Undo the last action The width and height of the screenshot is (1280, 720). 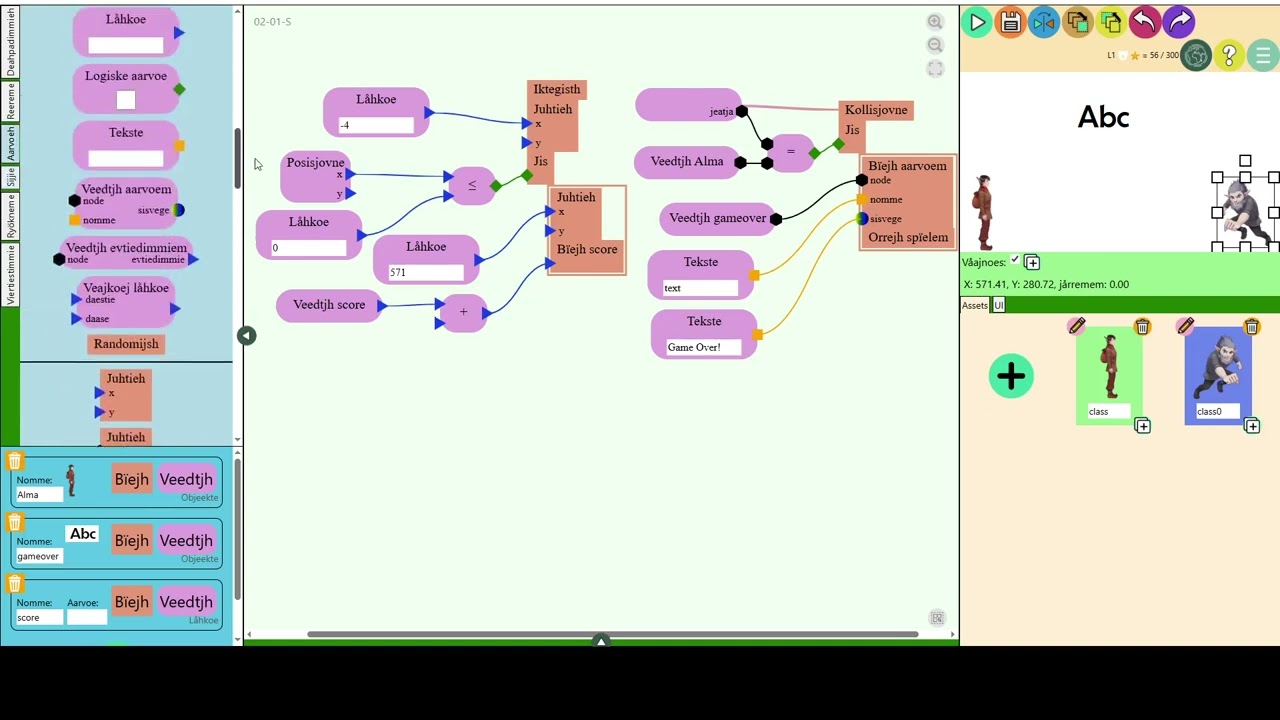(1145, 22)
